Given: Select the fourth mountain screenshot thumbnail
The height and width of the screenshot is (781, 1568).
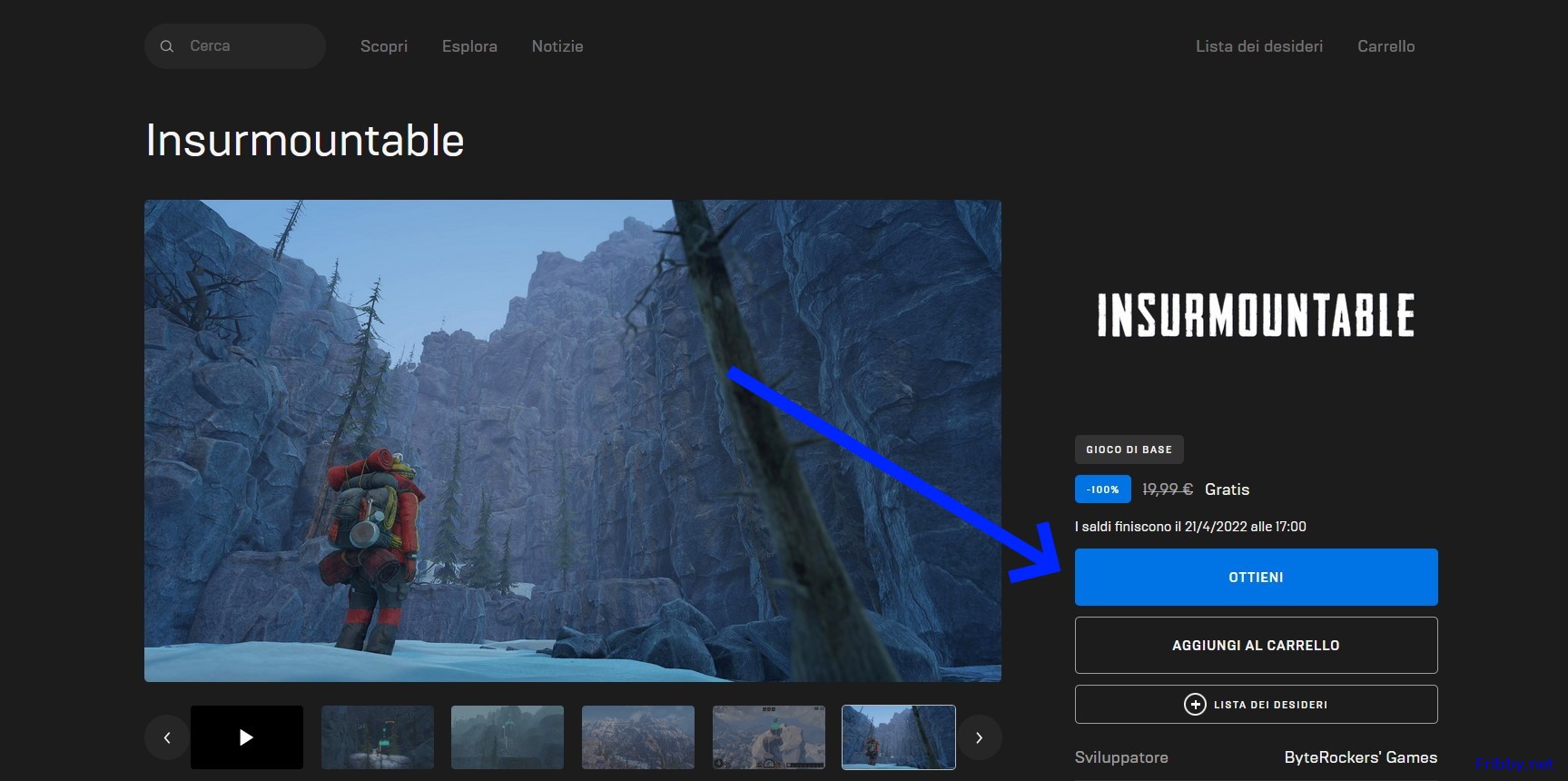Looking at the screenshot, I should (x=638, y=737).
